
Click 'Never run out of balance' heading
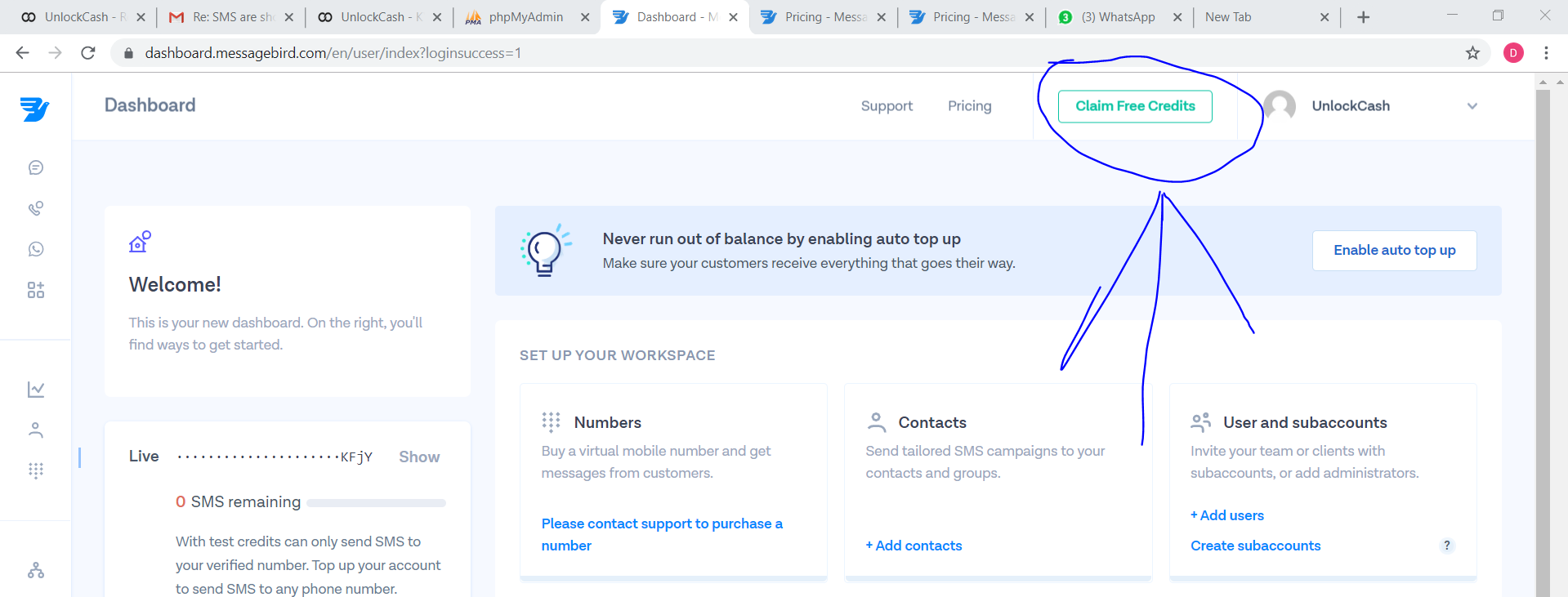(x=781, y=238)
